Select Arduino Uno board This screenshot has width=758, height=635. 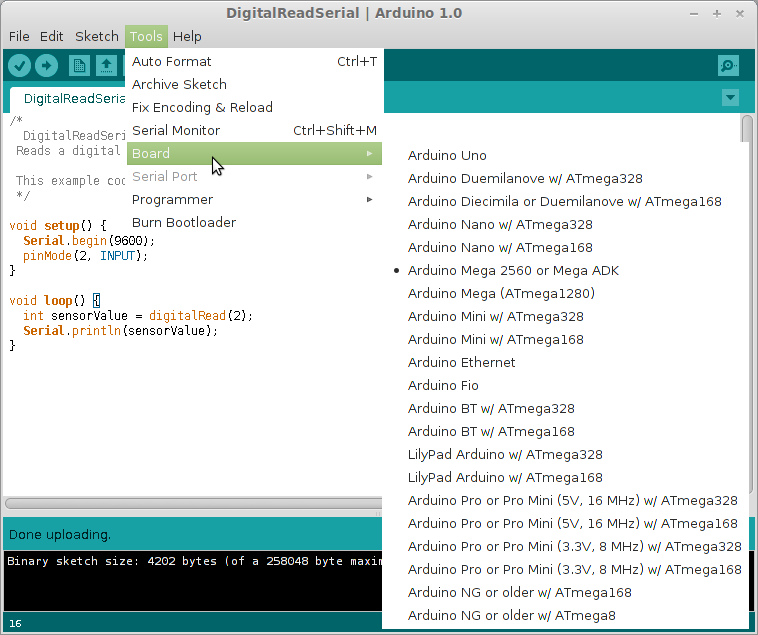coord(447,156)
